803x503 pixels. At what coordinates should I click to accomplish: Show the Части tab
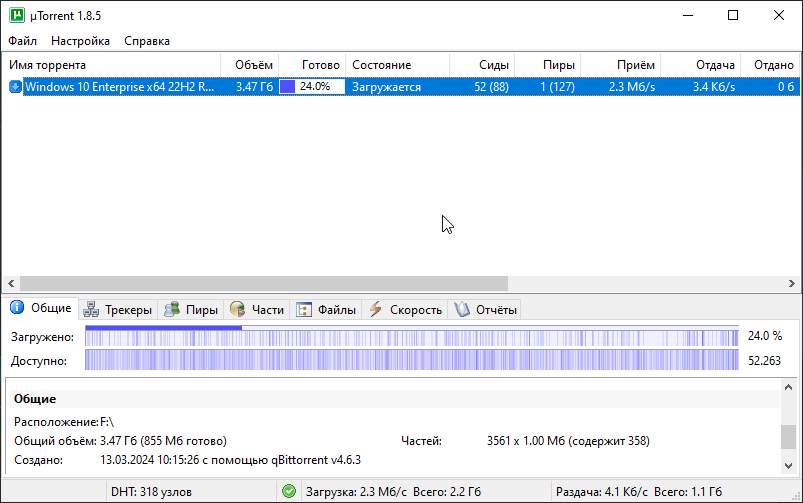coord(257,310)
